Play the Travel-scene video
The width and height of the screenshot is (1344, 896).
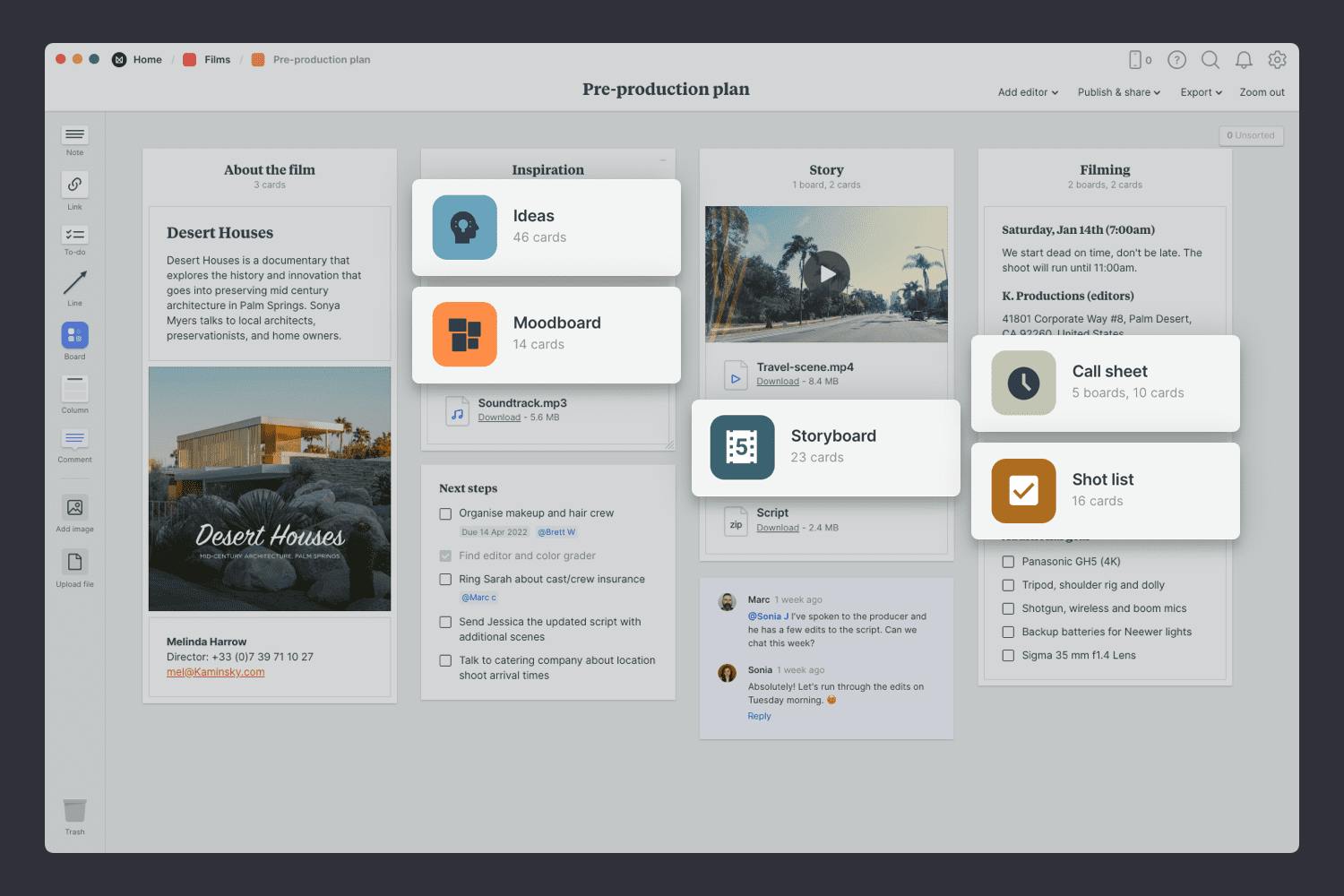point(826,274)
